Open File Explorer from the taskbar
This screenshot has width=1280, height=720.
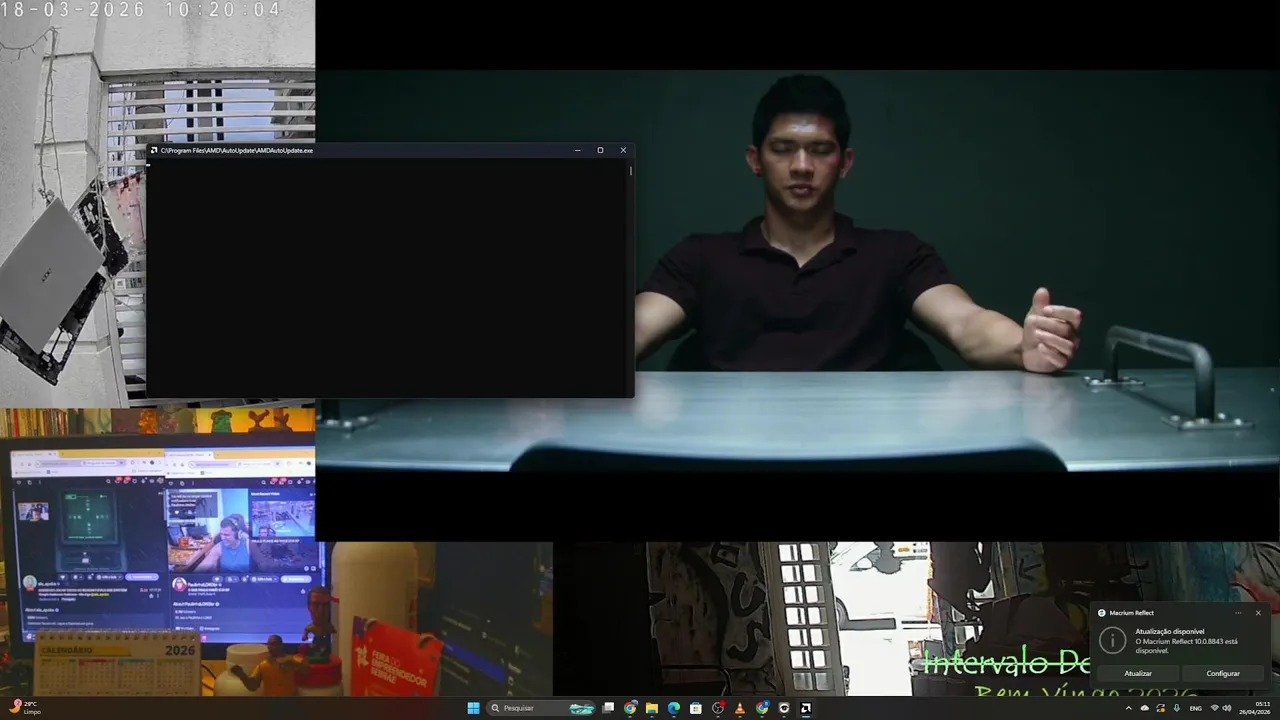652,708
